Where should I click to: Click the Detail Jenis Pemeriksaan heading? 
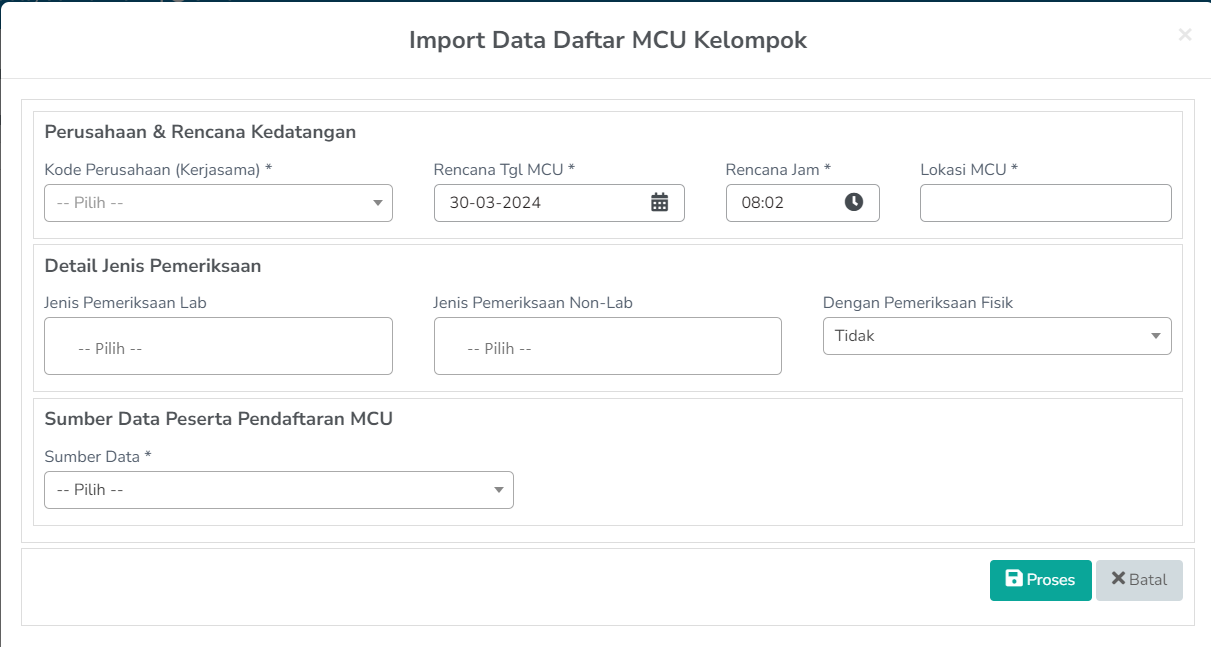point(153,266)
